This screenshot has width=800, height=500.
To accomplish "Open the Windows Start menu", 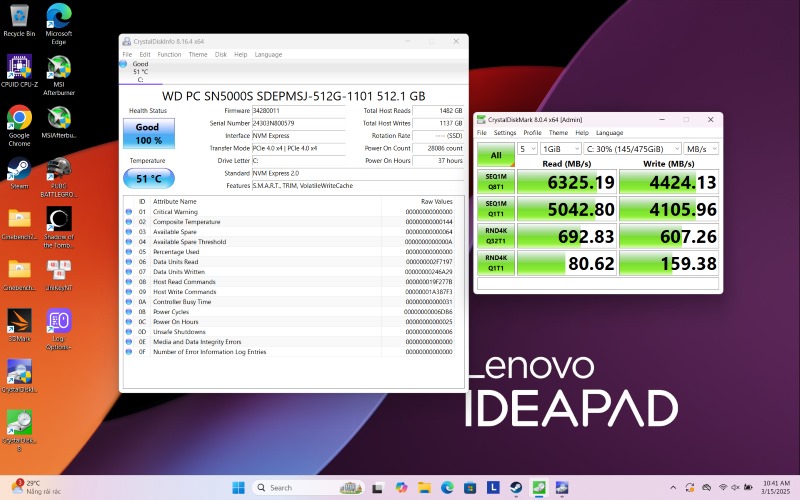I will click(x=238, y=488).
